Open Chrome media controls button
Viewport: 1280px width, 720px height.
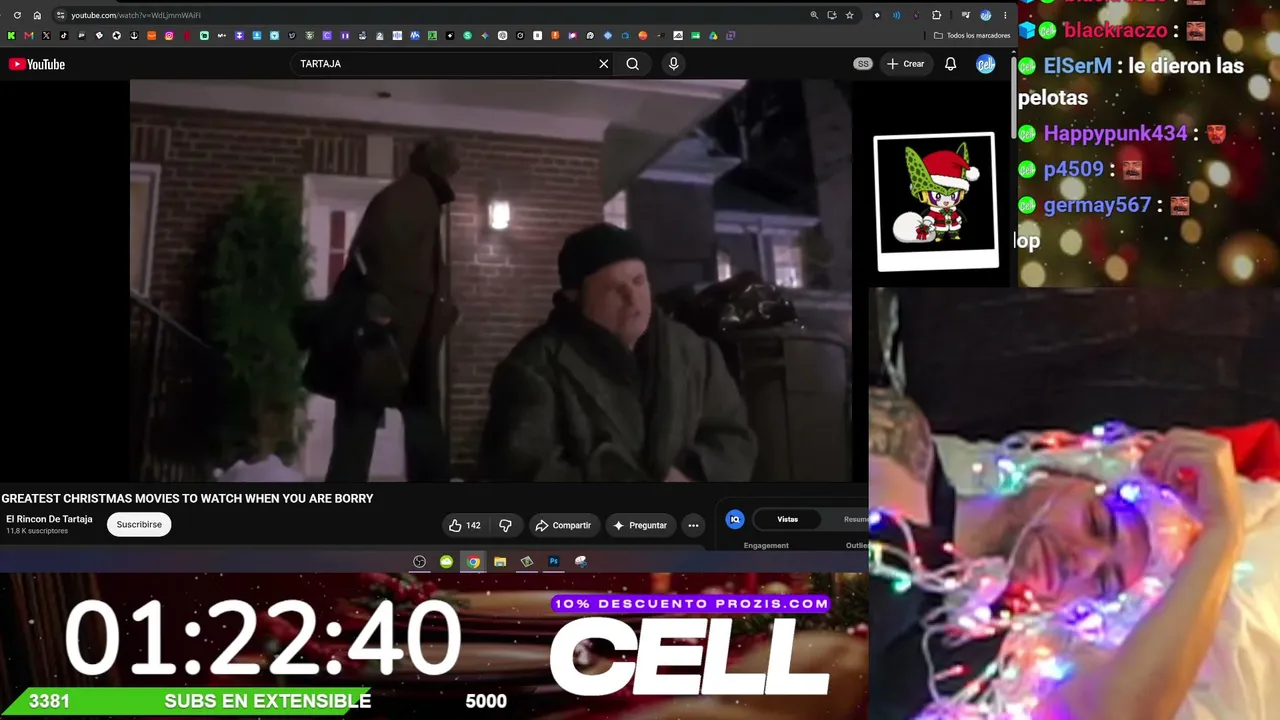(966, 15)
